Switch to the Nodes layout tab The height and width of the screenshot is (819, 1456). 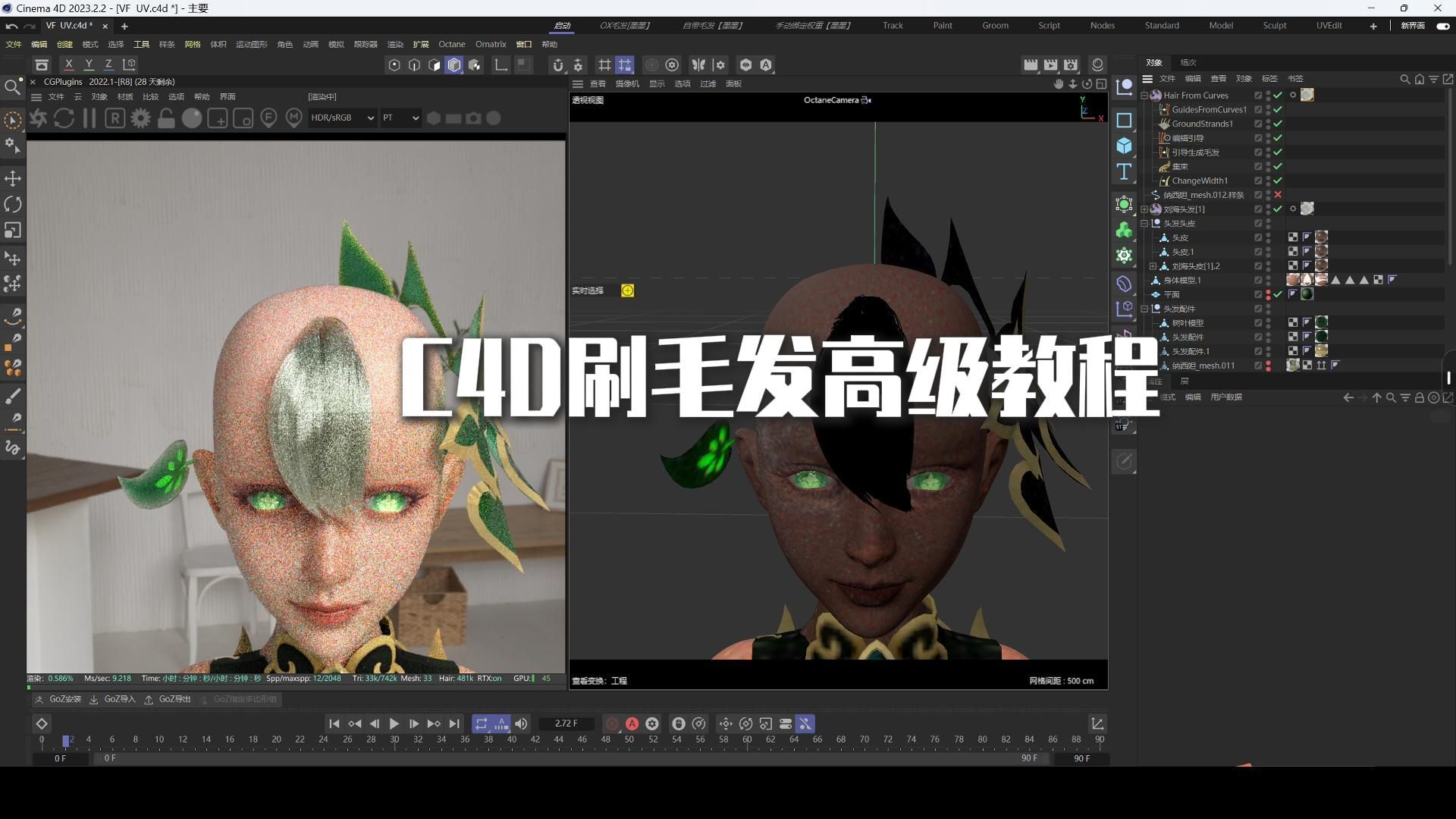[1102, 25]
